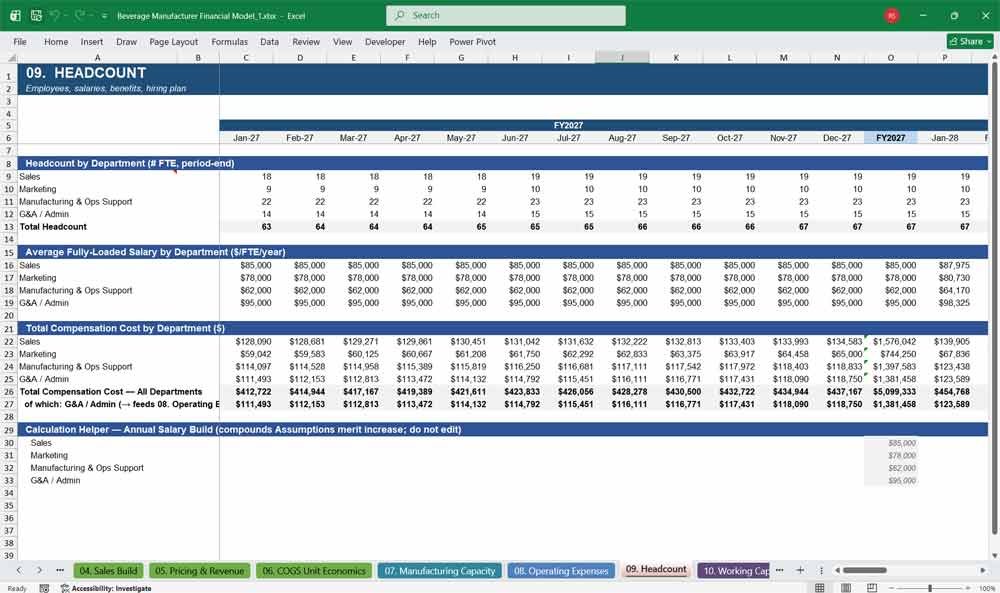Select row 13 header
Screen dimensions: 1000x593
point(9,227)
